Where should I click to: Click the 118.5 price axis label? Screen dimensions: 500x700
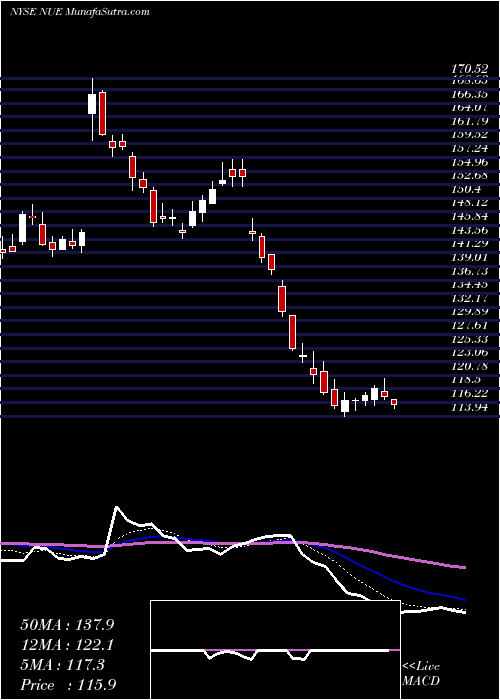(467, 380)
